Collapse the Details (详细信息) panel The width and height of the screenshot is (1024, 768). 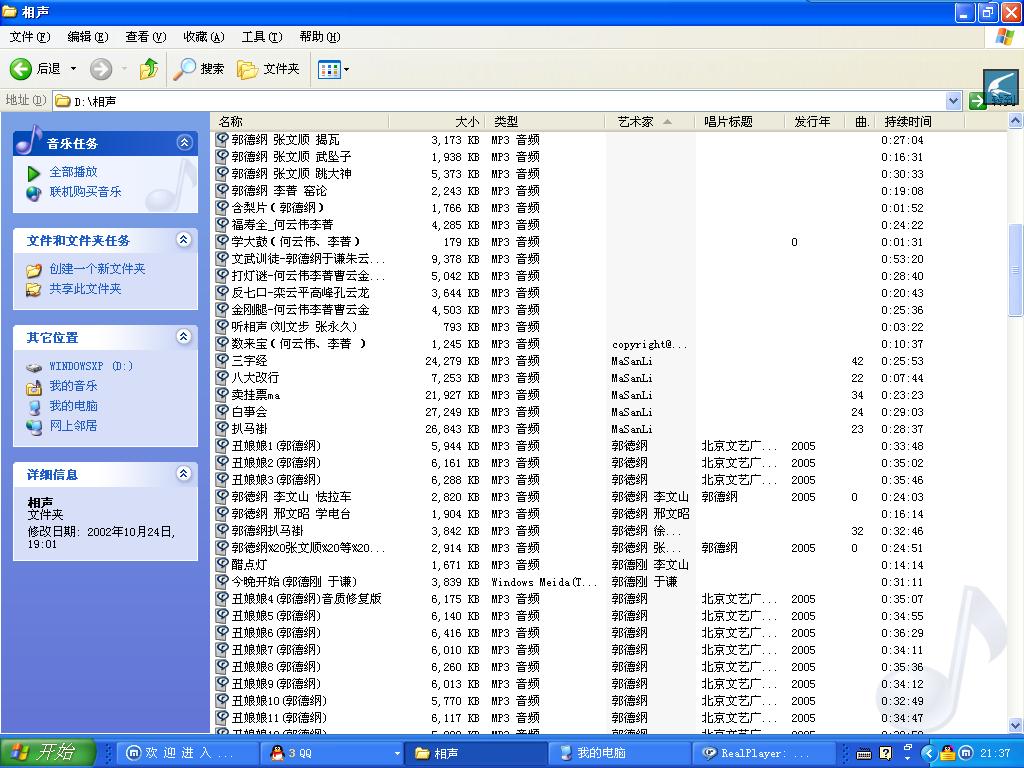tap(184, 474)
